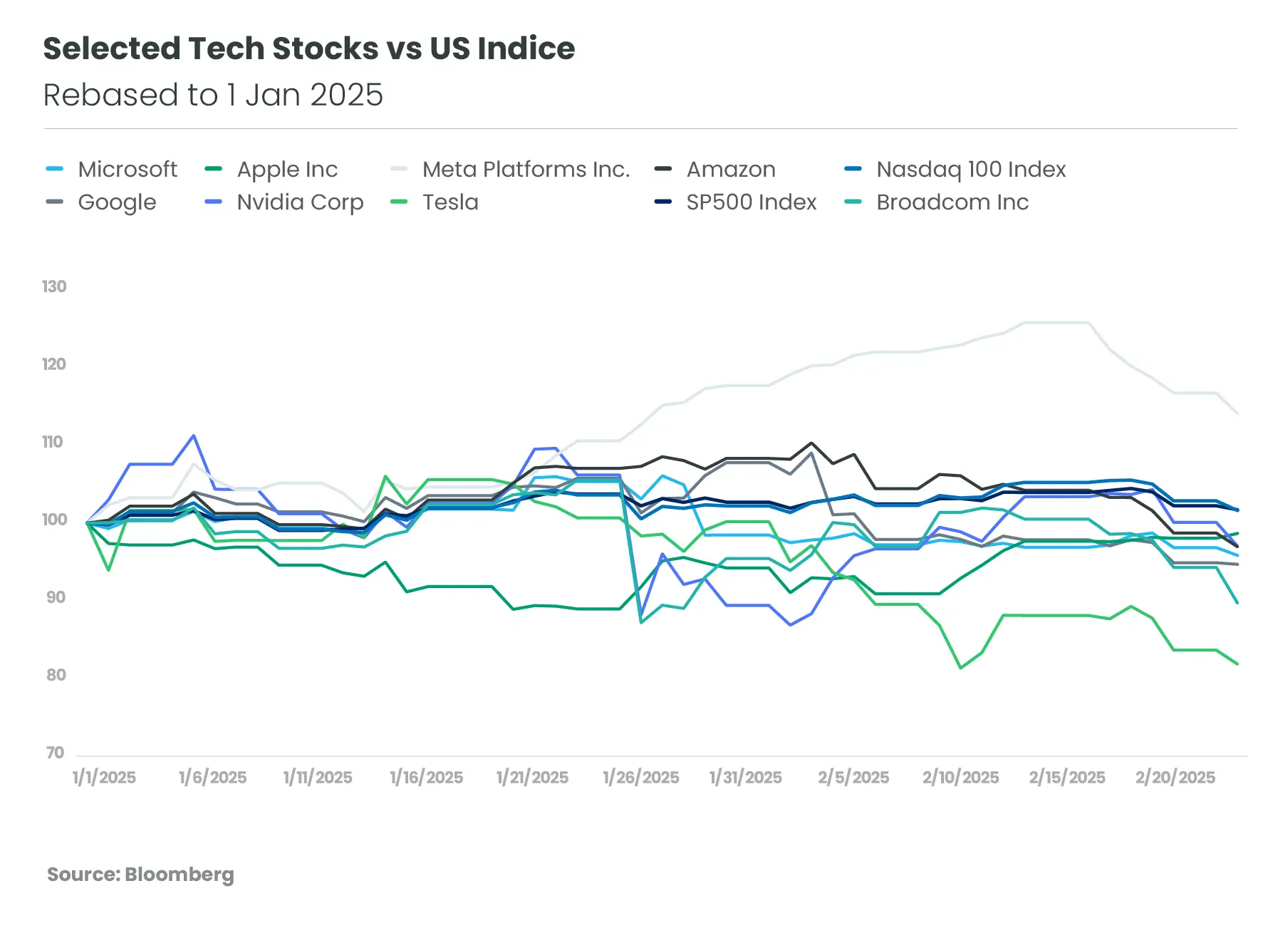Image resolution: width=1288 pixels, height=928 pixels.
Task: Toggle the SP500 Index legend entry
Action: [x=751, y=202]
